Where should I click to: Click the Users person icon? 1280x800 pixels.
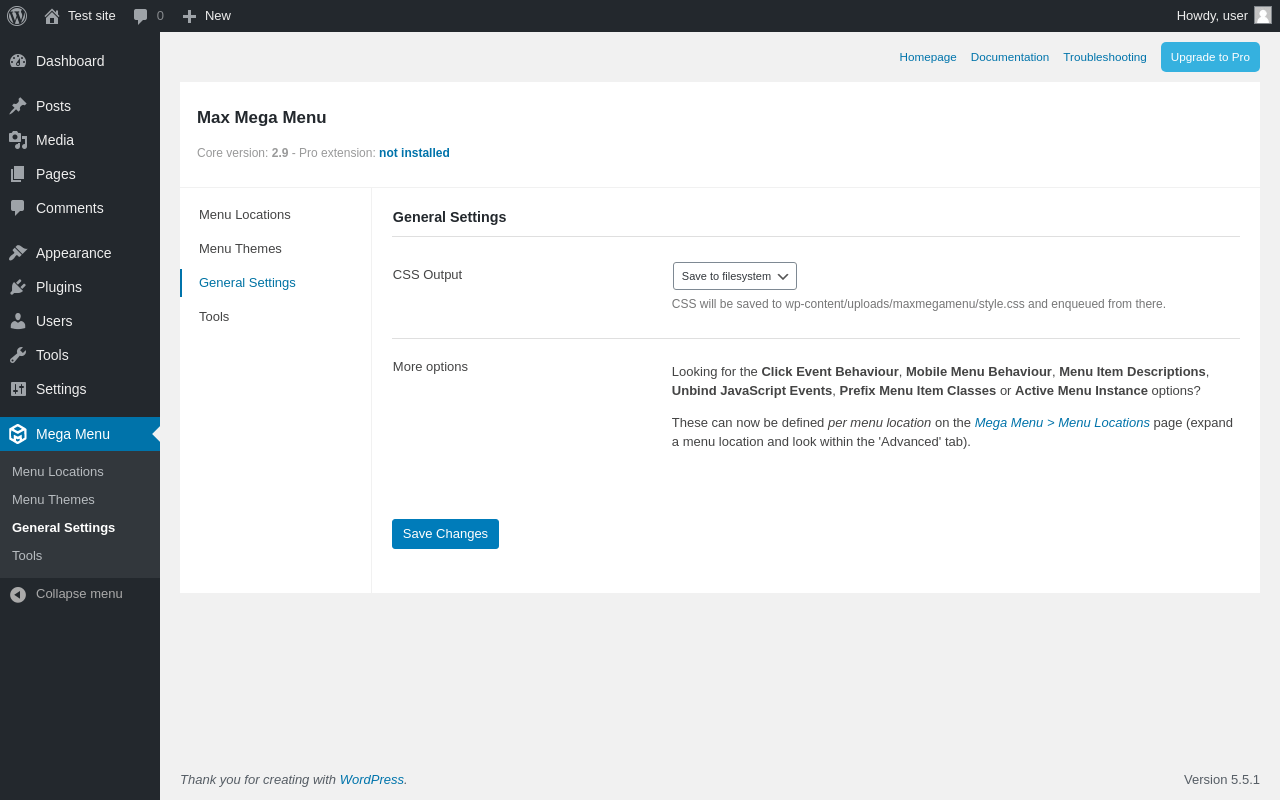(18, 321)
